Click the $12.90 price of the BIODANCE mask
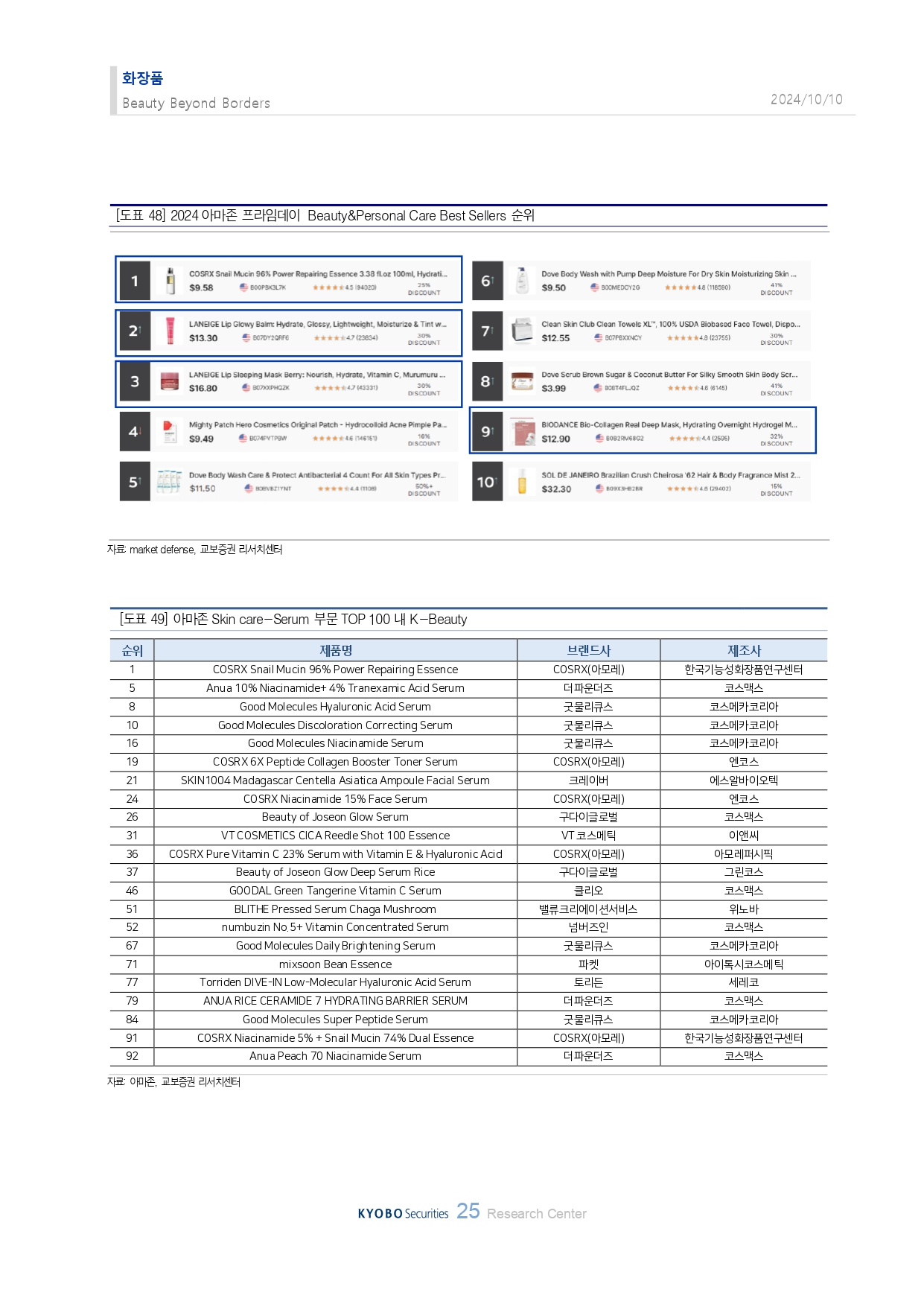 [555, 439]
